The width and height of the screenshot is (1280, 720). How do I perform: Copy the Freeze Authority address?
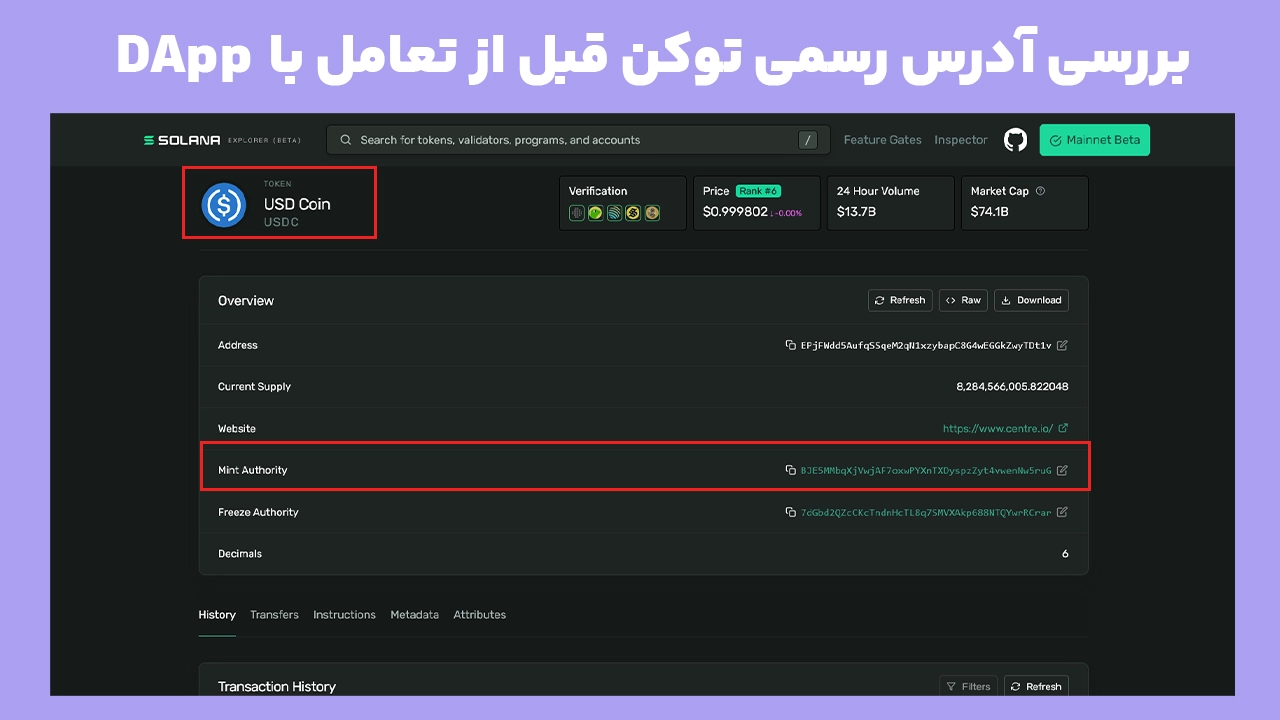791,512
